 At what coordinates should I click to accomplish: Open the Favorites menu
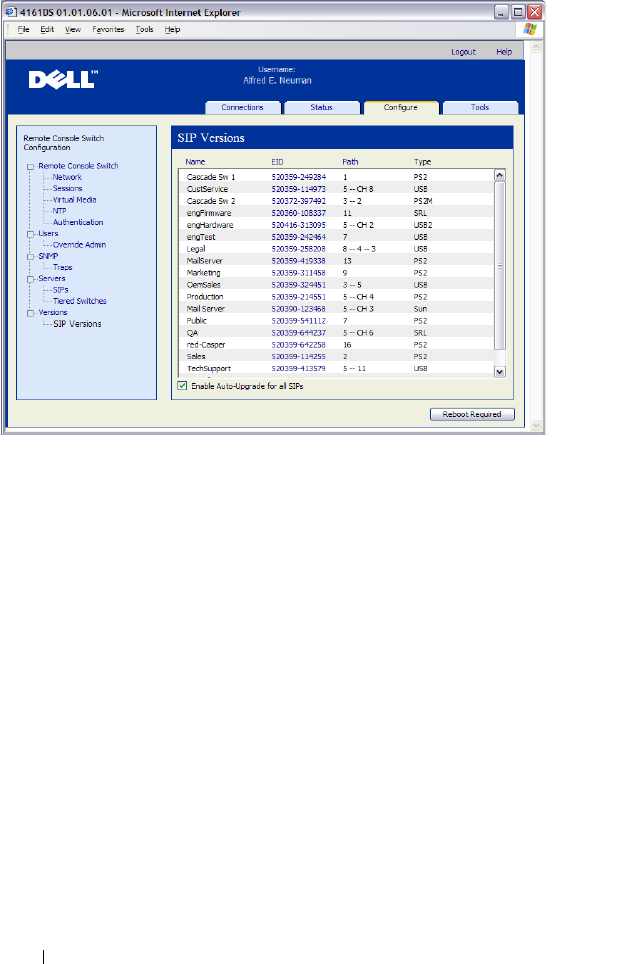(x=108, y=30)
